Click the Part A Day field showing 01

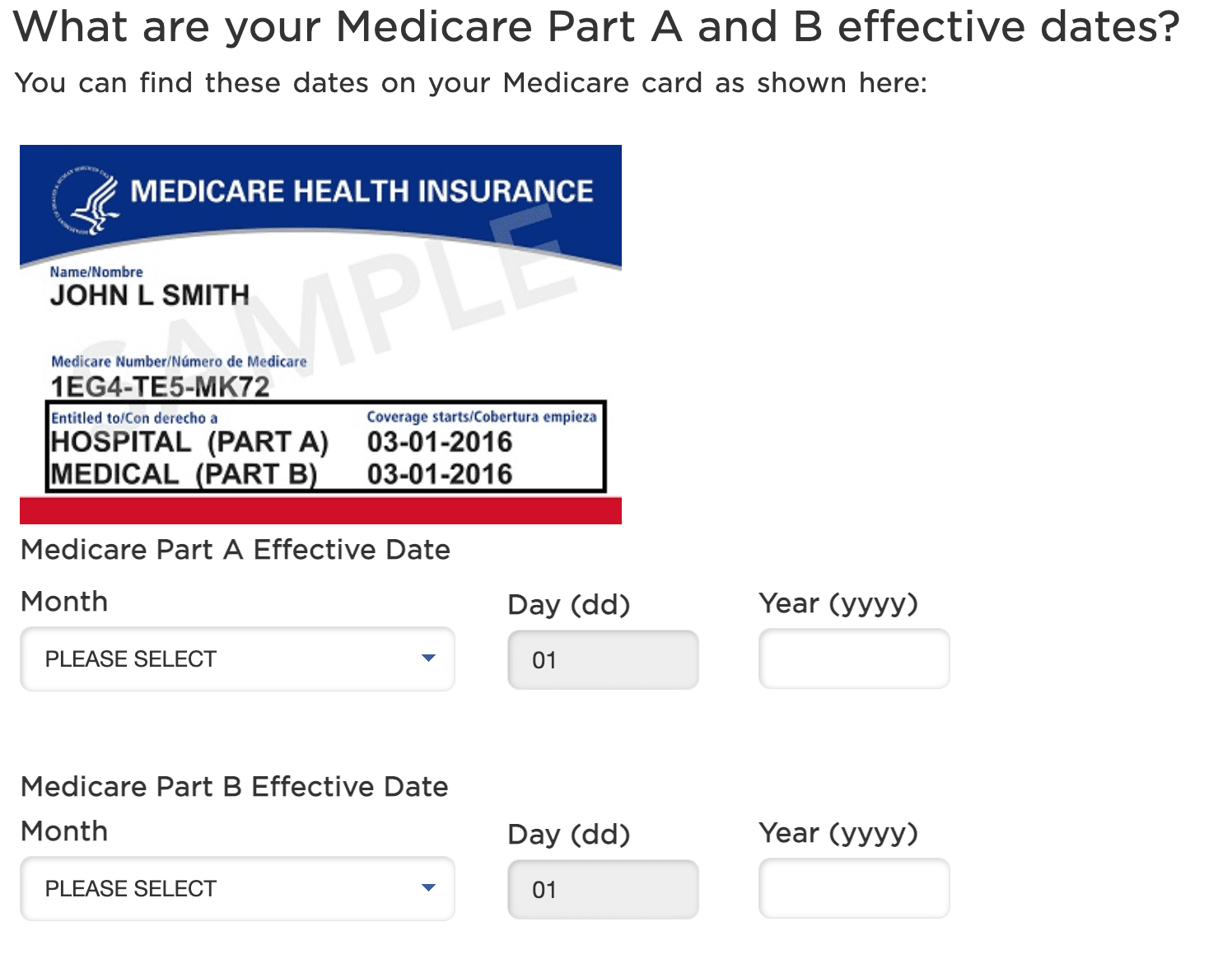pos(603,659)
